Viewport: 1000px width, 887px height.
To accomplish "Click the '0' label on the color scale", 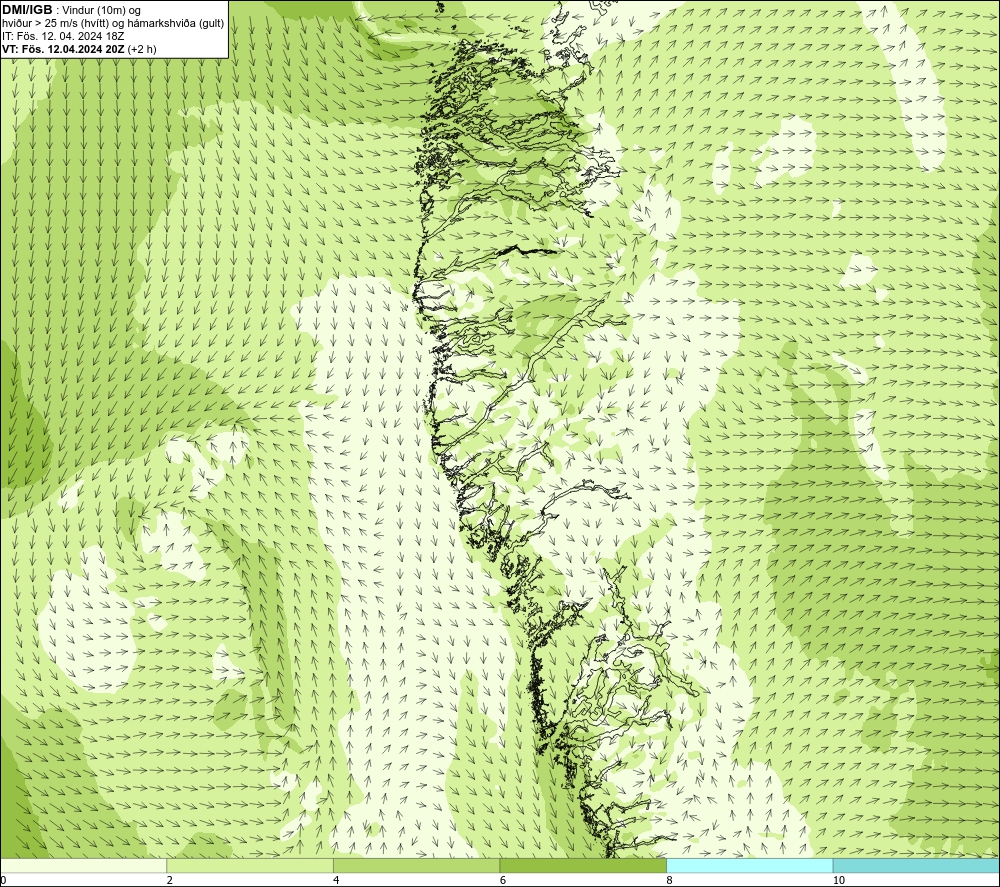I will [x=4, y=880].
